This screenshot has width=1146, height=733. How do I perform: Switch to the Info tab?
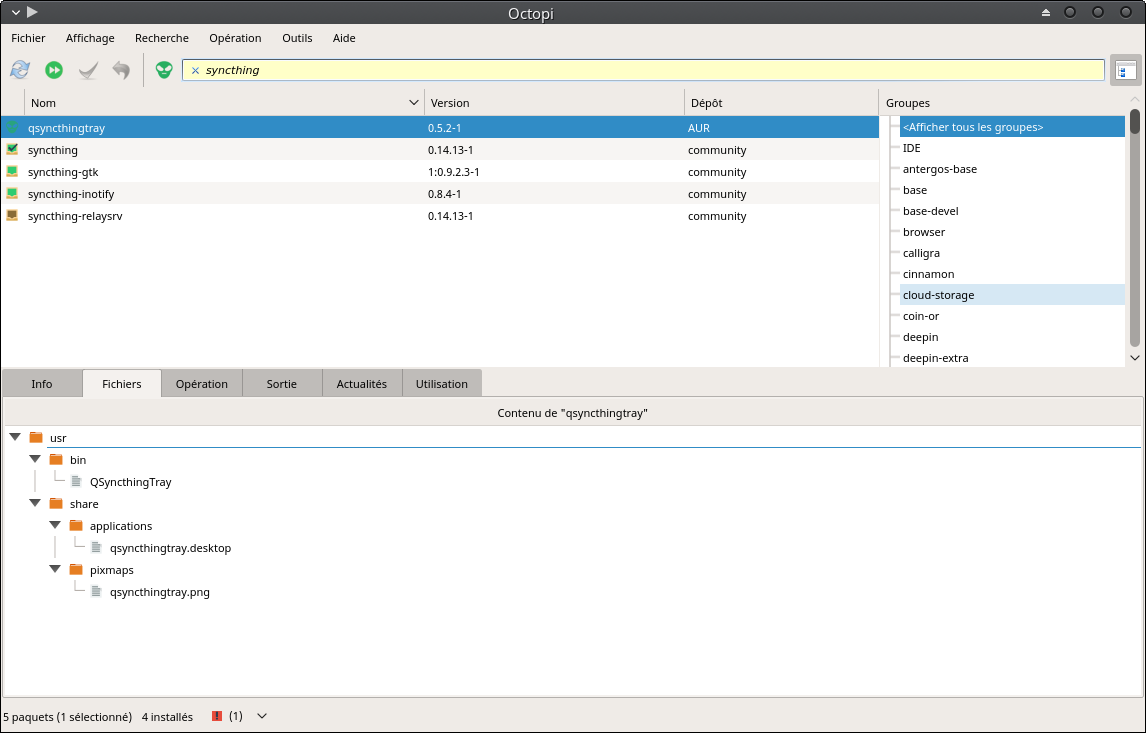pyautogui.click(x=42, y=384)
